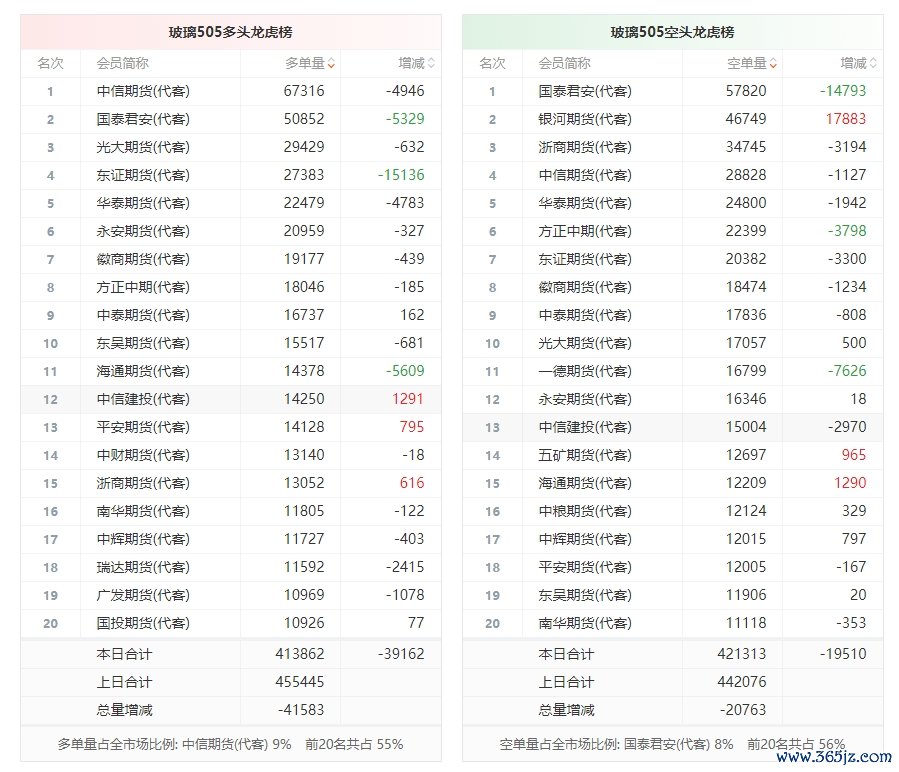This screenshot has height=772, width=899.
Task: Click 国投期货(代客) in long table
Action: point(143,623)
